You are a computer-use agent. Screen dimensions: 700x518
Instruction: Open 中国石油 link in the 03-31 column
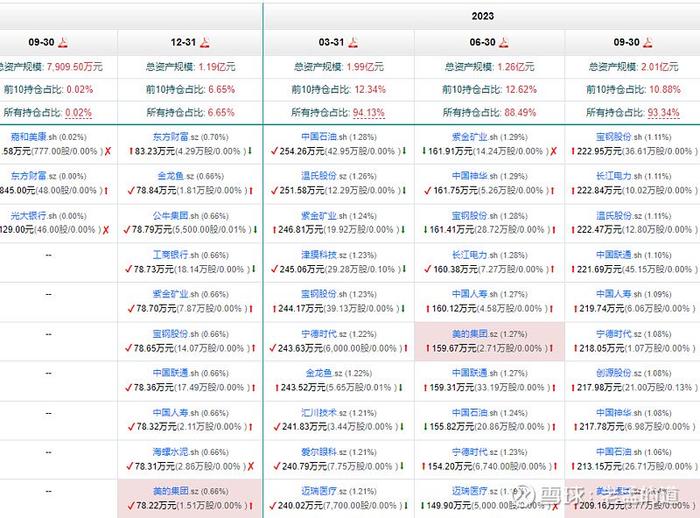coord(319,137)
